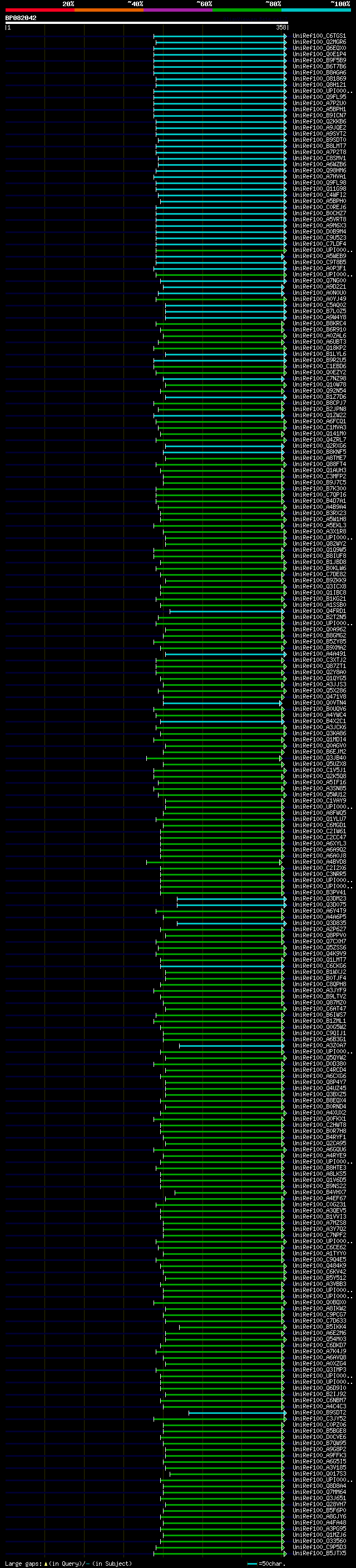Image resolution: width=356 pixels, height=1568 pixels.
Task: Click the red ~20% identity legend segment
Action: [39, 10]
